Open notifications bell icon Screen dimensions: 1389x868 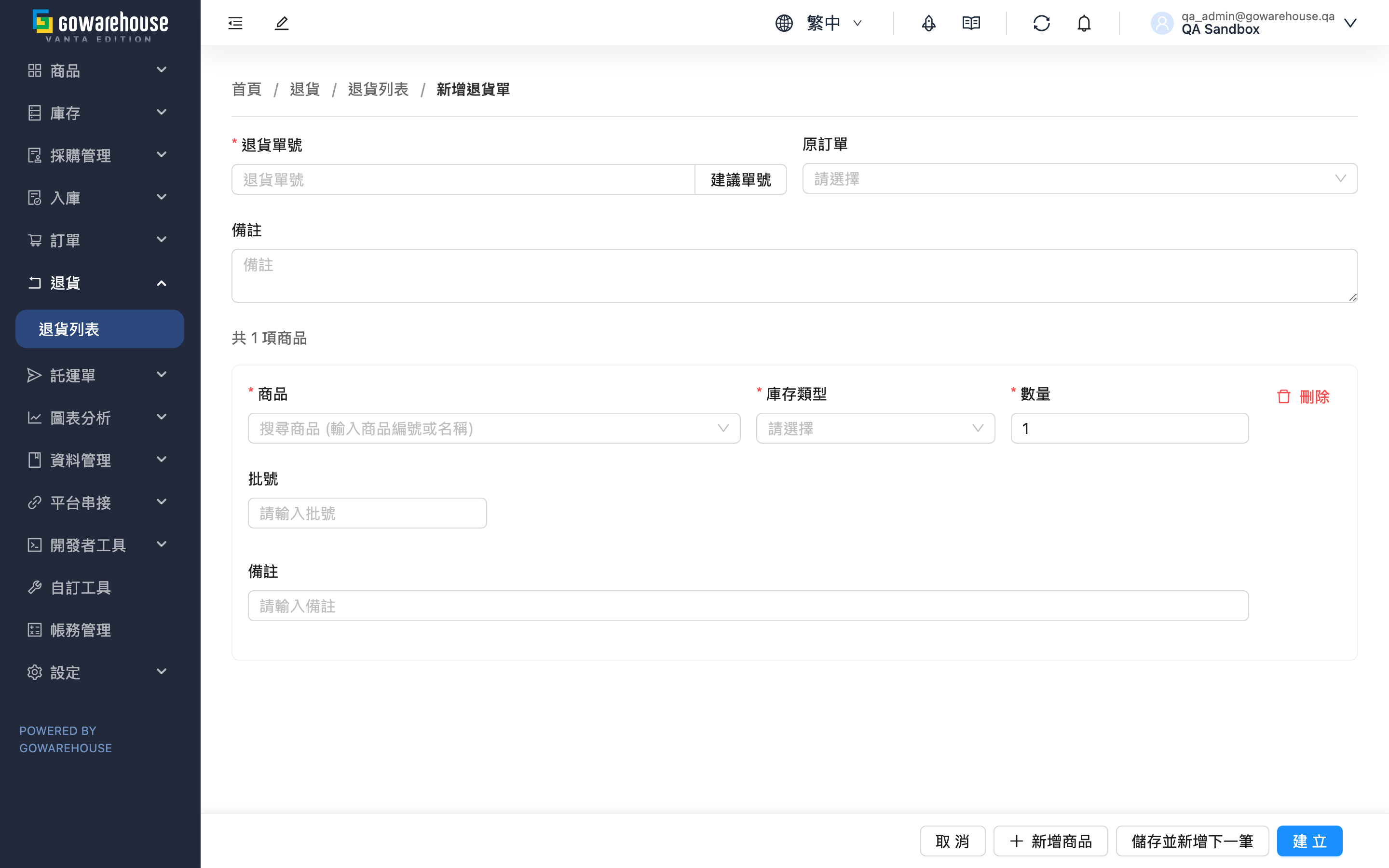click(1084, 23)
